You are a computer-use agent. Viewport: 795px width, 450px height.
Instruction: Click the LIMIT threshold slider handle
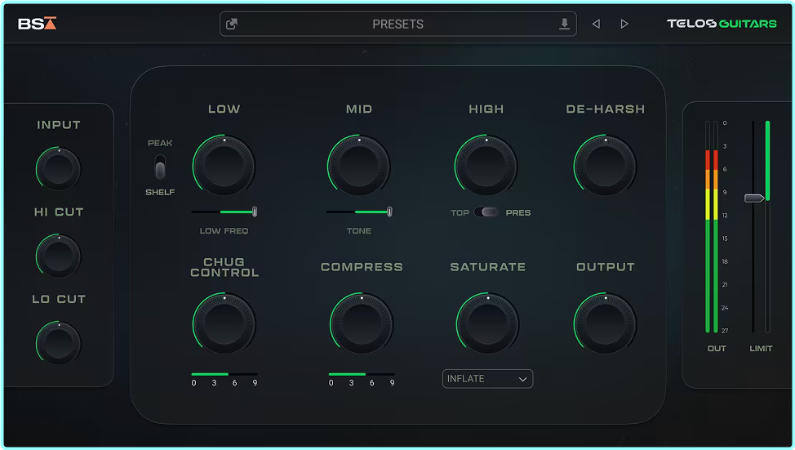pos(754,198)
